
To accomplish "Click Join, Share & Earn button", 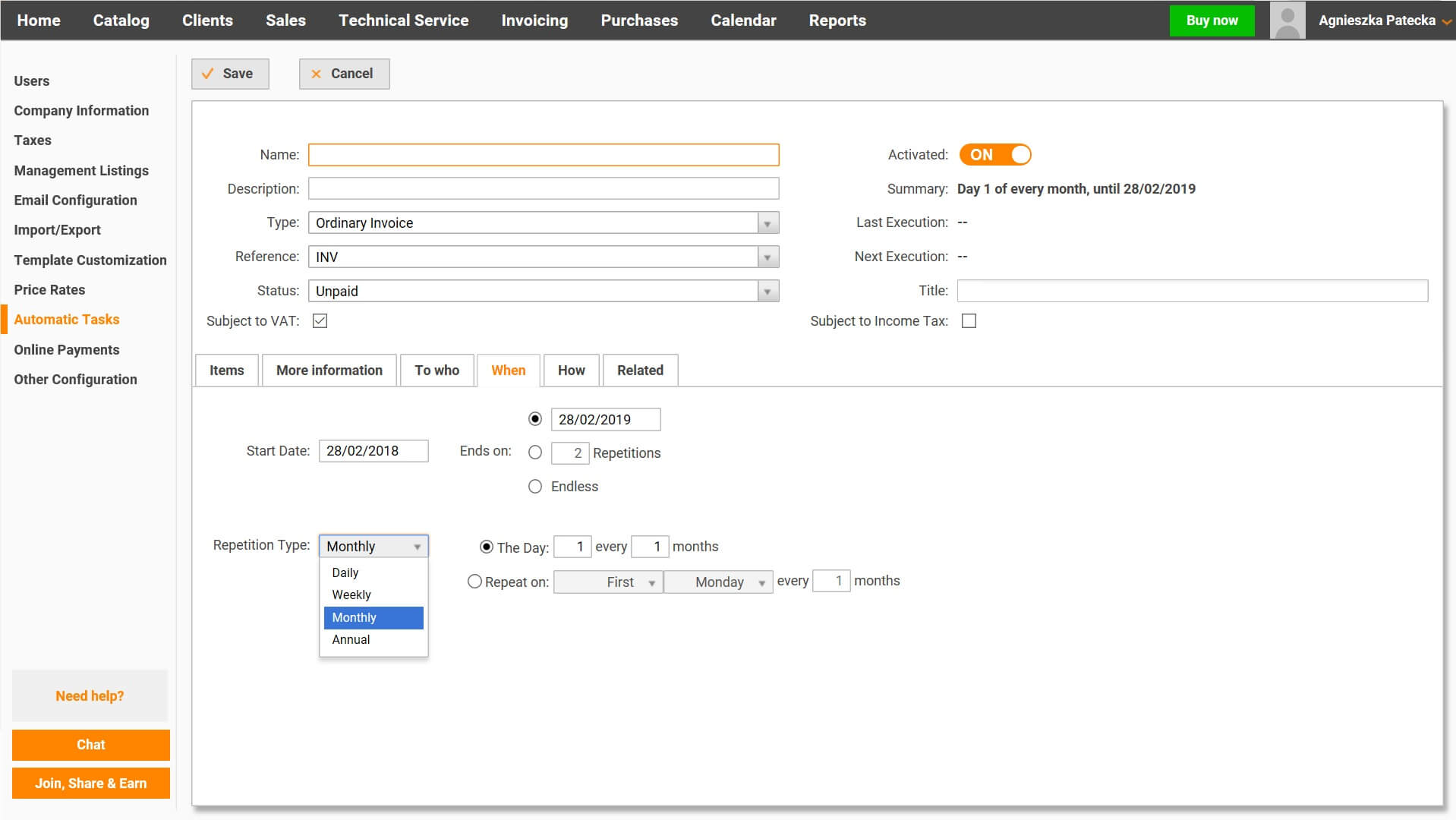I will (91, 784).
